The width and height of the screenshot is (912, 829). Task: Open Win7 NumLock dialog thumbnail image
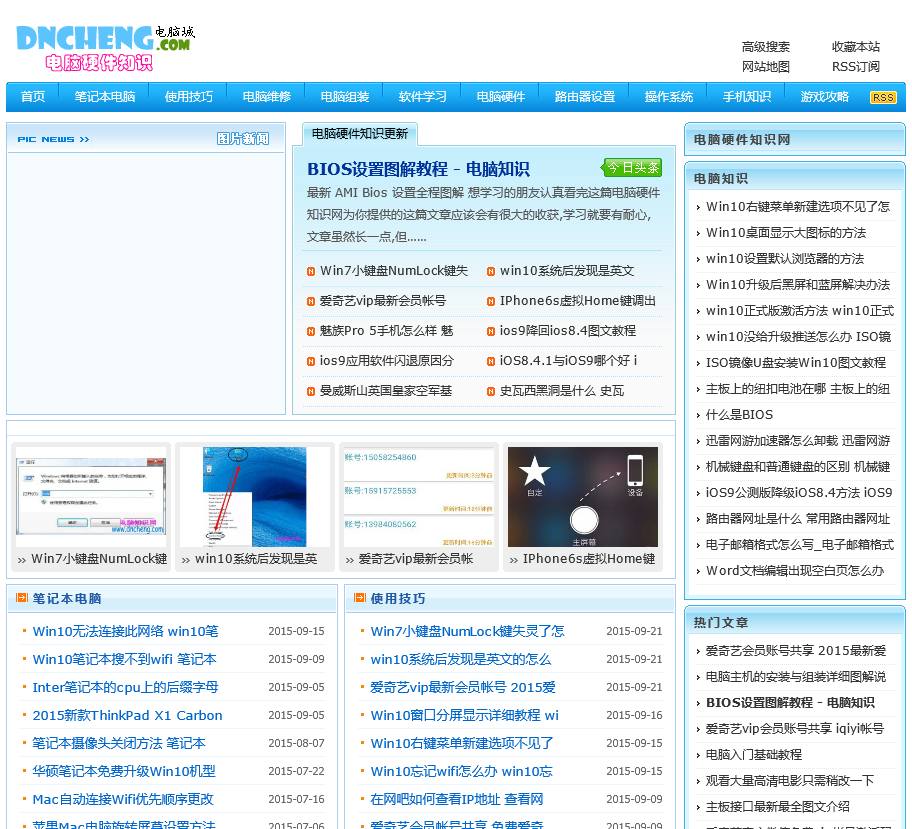pos(91,495)
